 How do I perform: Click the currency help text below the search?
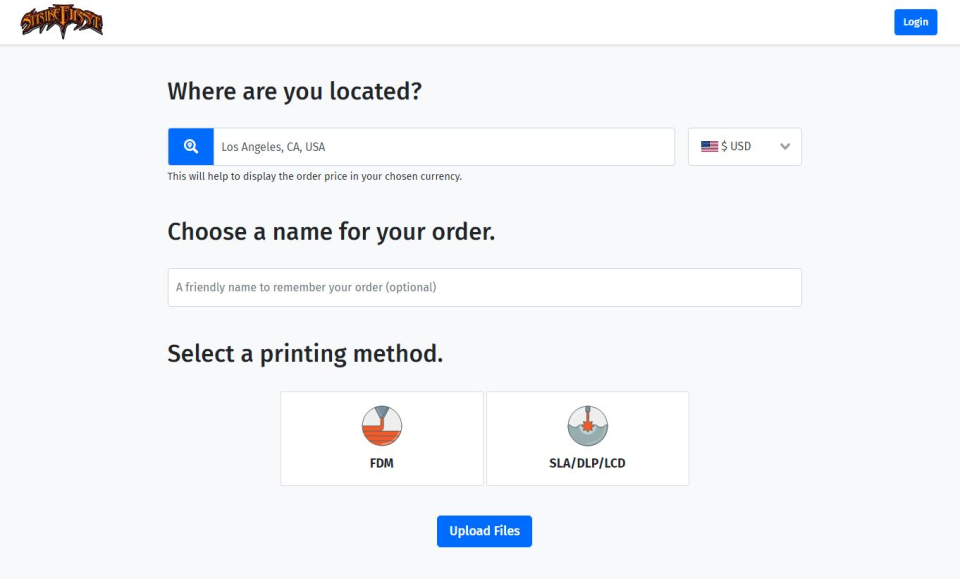pyautogui.click(x=314, y=176)
